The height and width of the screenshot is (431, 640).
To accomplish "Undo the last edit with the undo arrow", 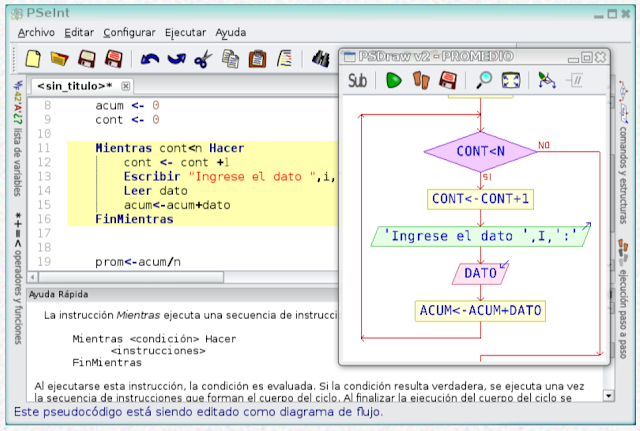I will pyautogui.click(x=150, y=59).
